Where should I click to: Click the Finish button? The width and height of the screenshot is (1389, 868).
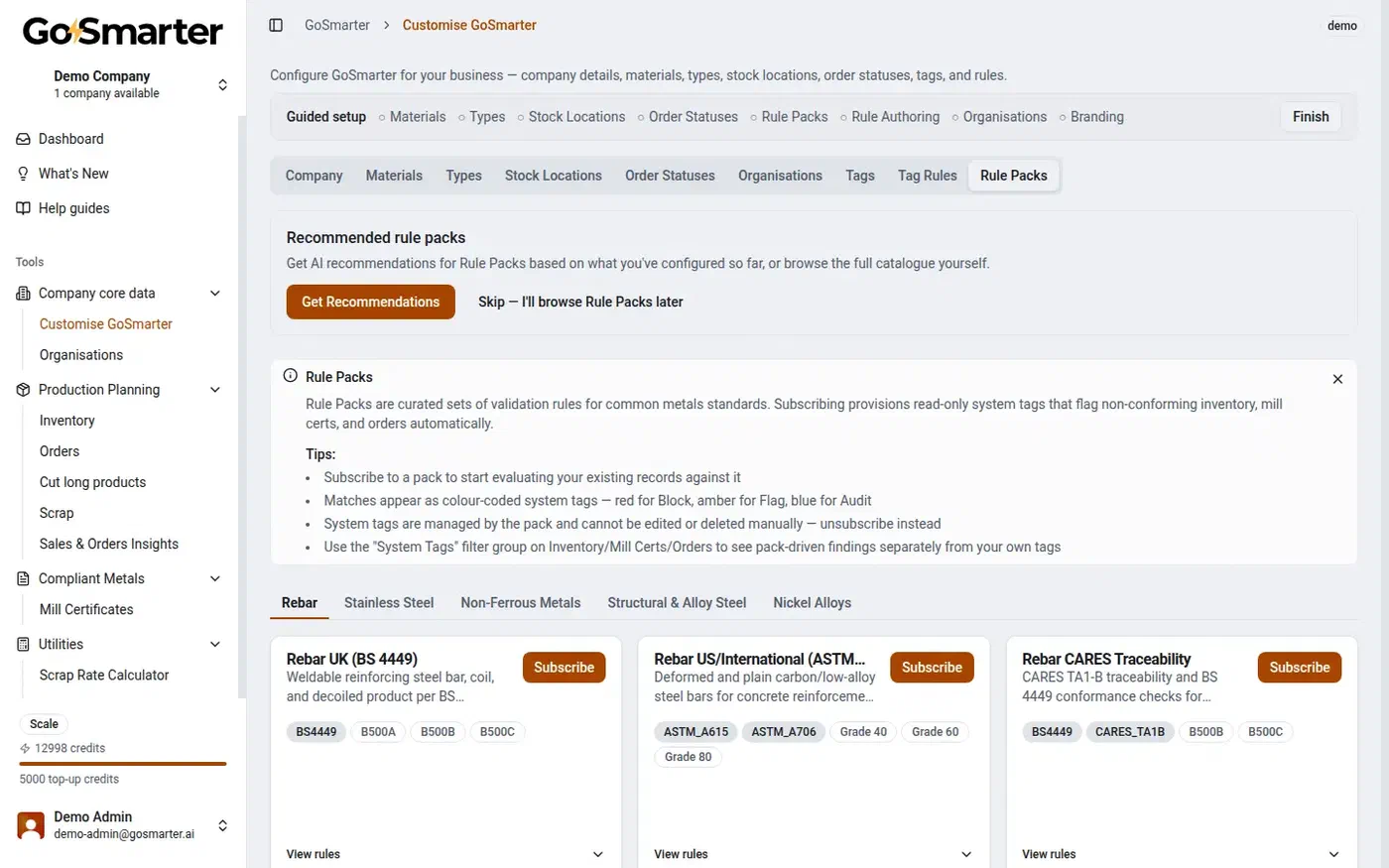[1311, 117]
